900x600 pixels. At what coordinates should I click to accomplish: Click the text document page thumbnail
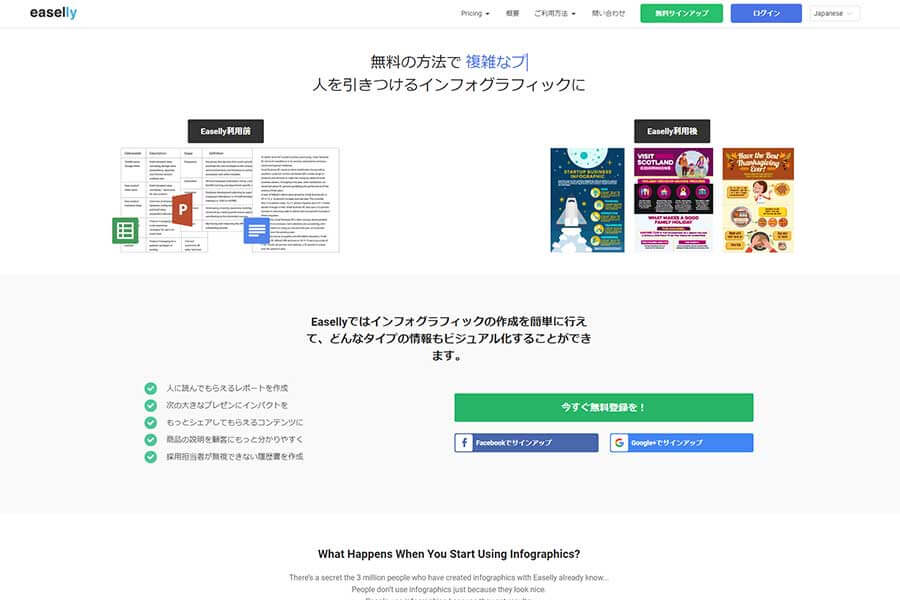pos(296,200)
